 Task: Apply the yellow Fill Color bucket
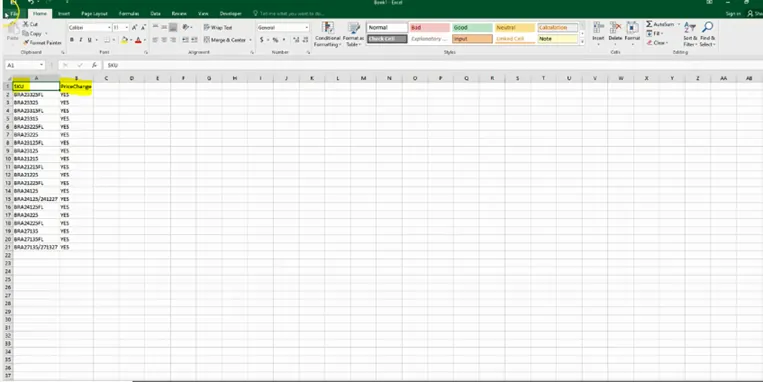coord(124,40)
